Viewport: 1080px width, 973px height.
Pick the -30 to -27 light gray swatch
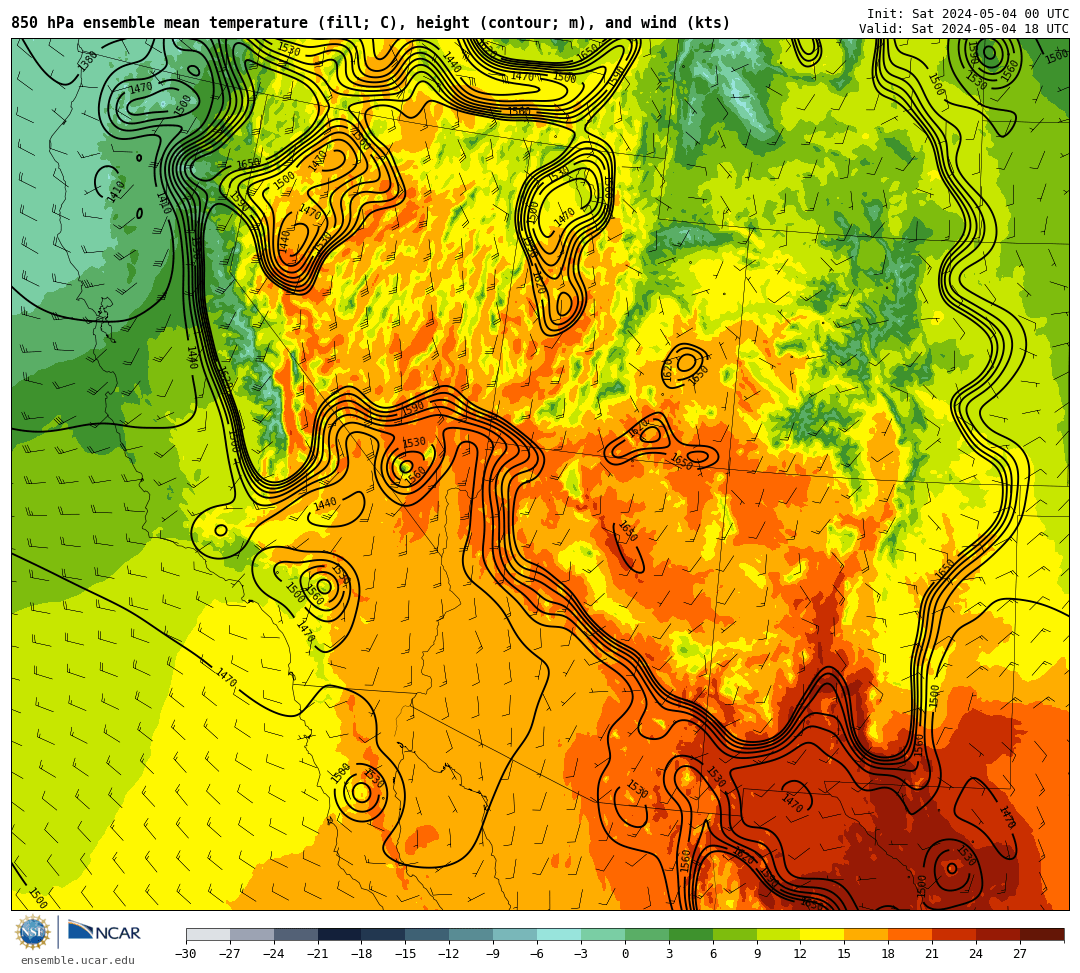coord(208,934)
